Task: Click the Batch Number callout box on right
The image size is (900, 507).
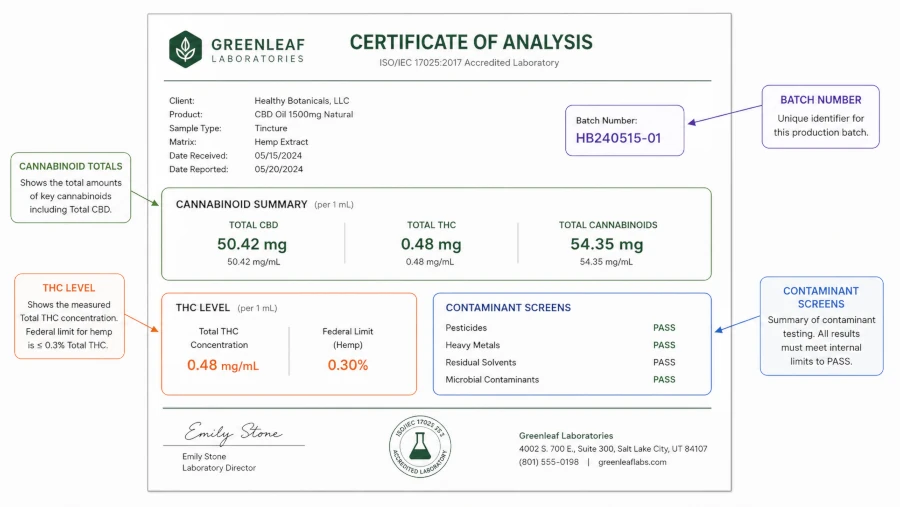Action: (820, 117)
